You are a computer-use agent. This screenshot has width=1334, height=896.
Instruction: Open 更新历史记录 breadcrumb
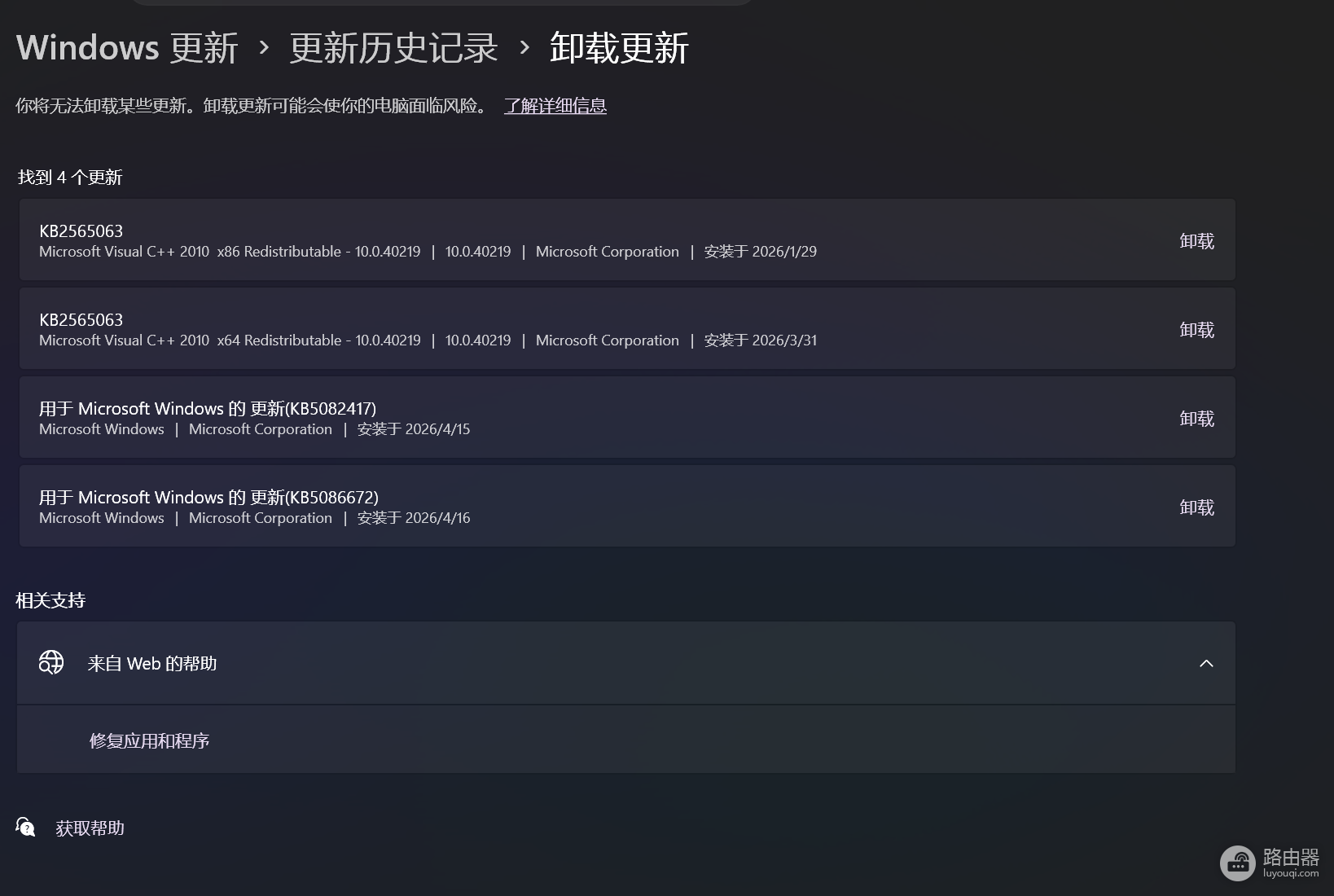pos(393,48)
